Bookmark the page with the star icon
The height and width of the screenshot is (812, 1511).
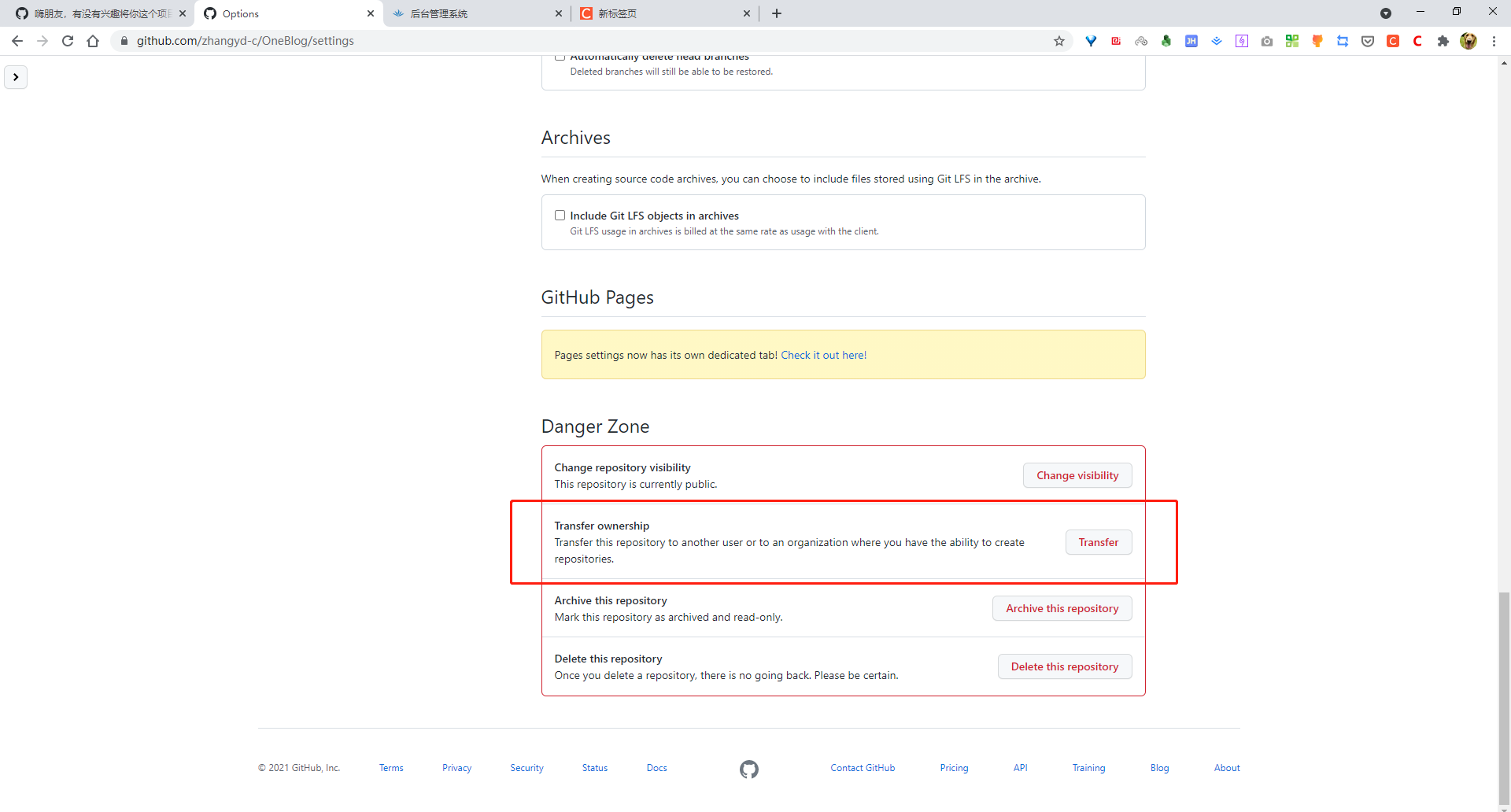point(1059,40)
